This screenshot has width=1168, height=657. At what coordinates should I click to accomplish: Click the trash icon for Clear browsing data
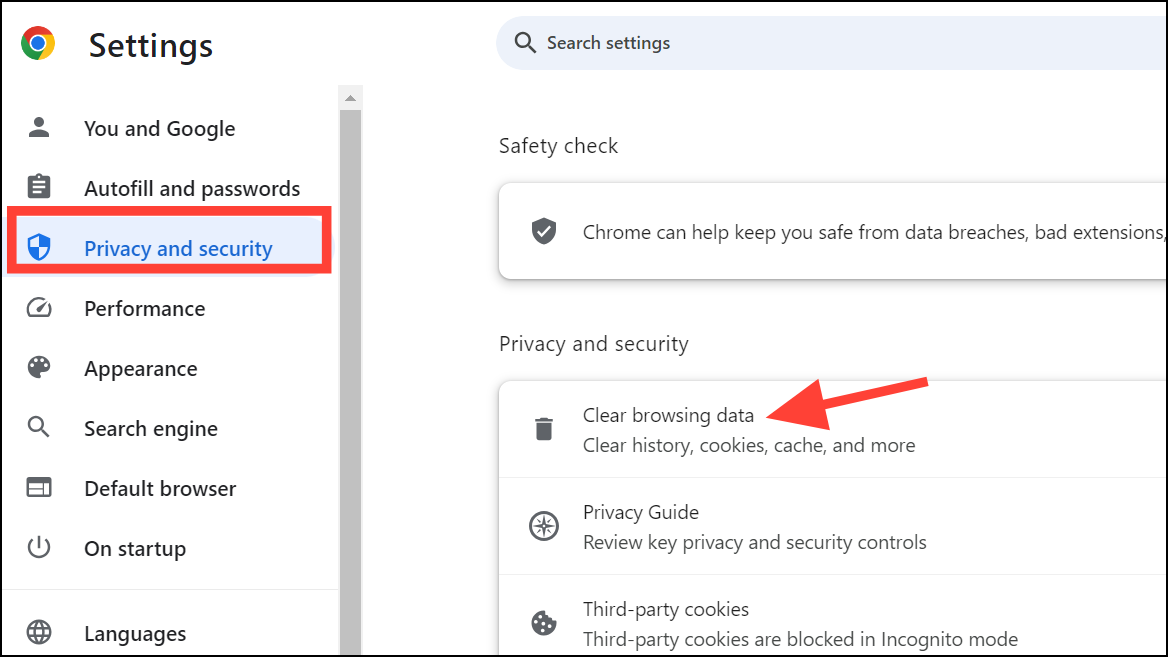[543, 427]
